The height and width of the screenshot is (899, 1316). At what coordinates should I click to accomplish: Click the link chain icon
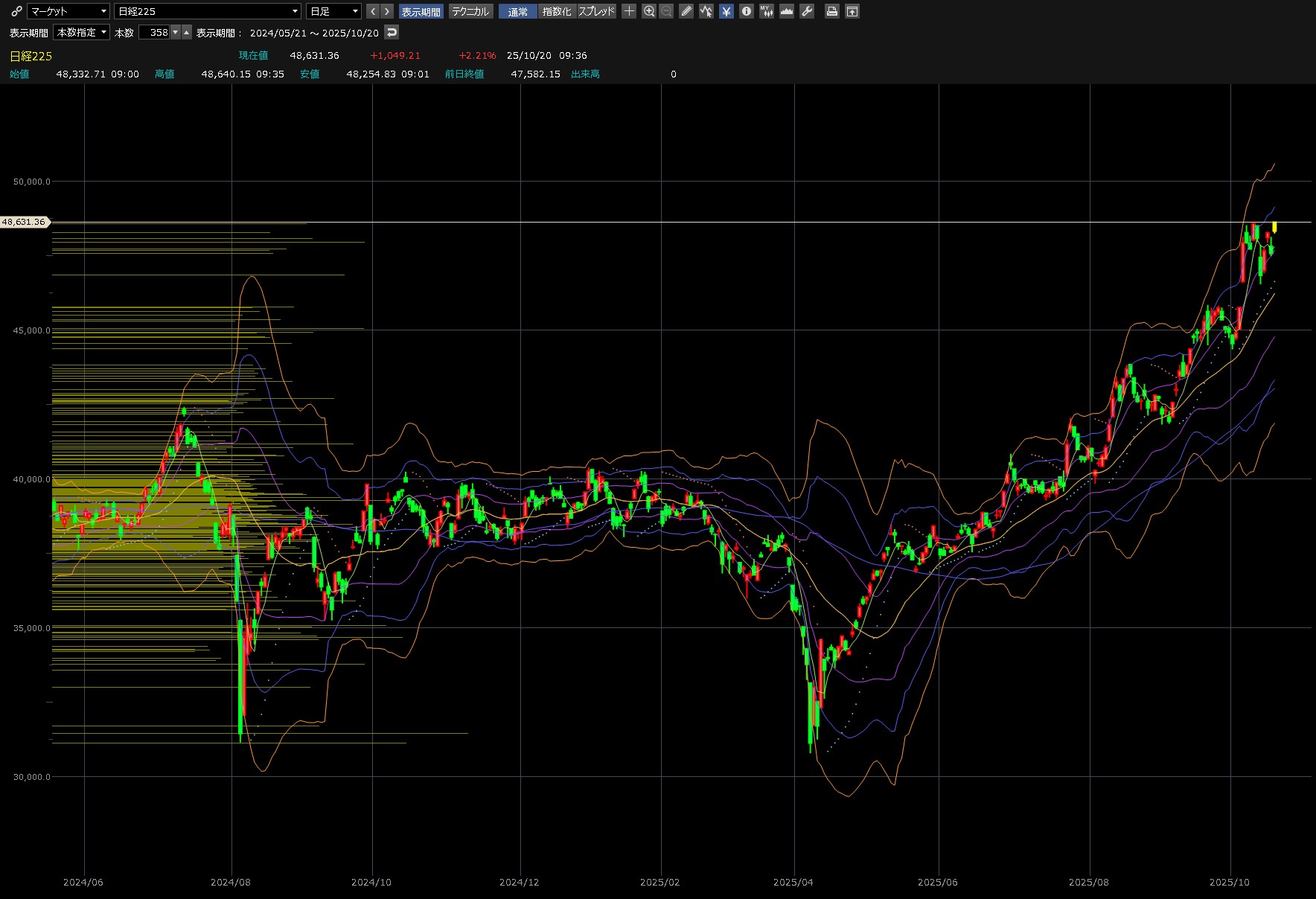tap(16, 11)
